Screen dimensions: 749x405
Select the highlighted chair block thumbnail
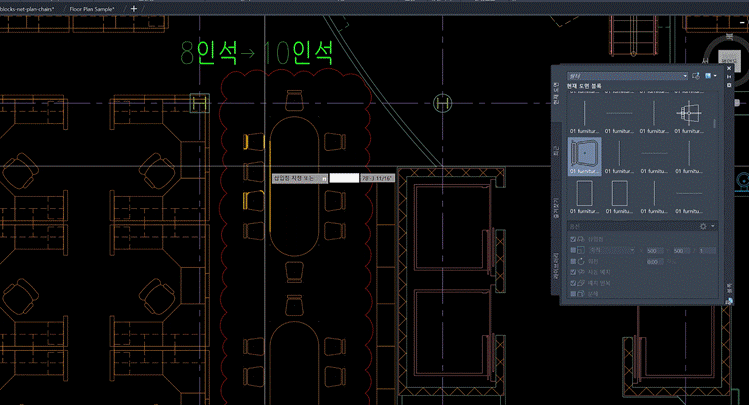585,156
